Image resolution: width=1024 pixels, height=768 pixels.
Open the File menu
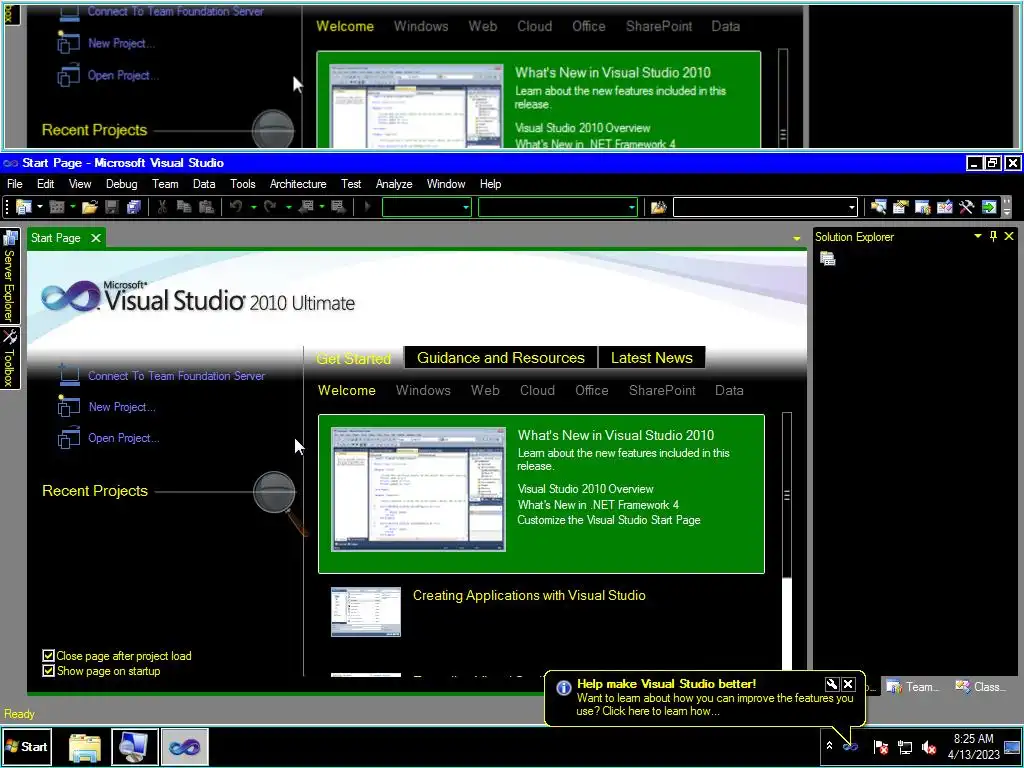click(x=14, y=184)
